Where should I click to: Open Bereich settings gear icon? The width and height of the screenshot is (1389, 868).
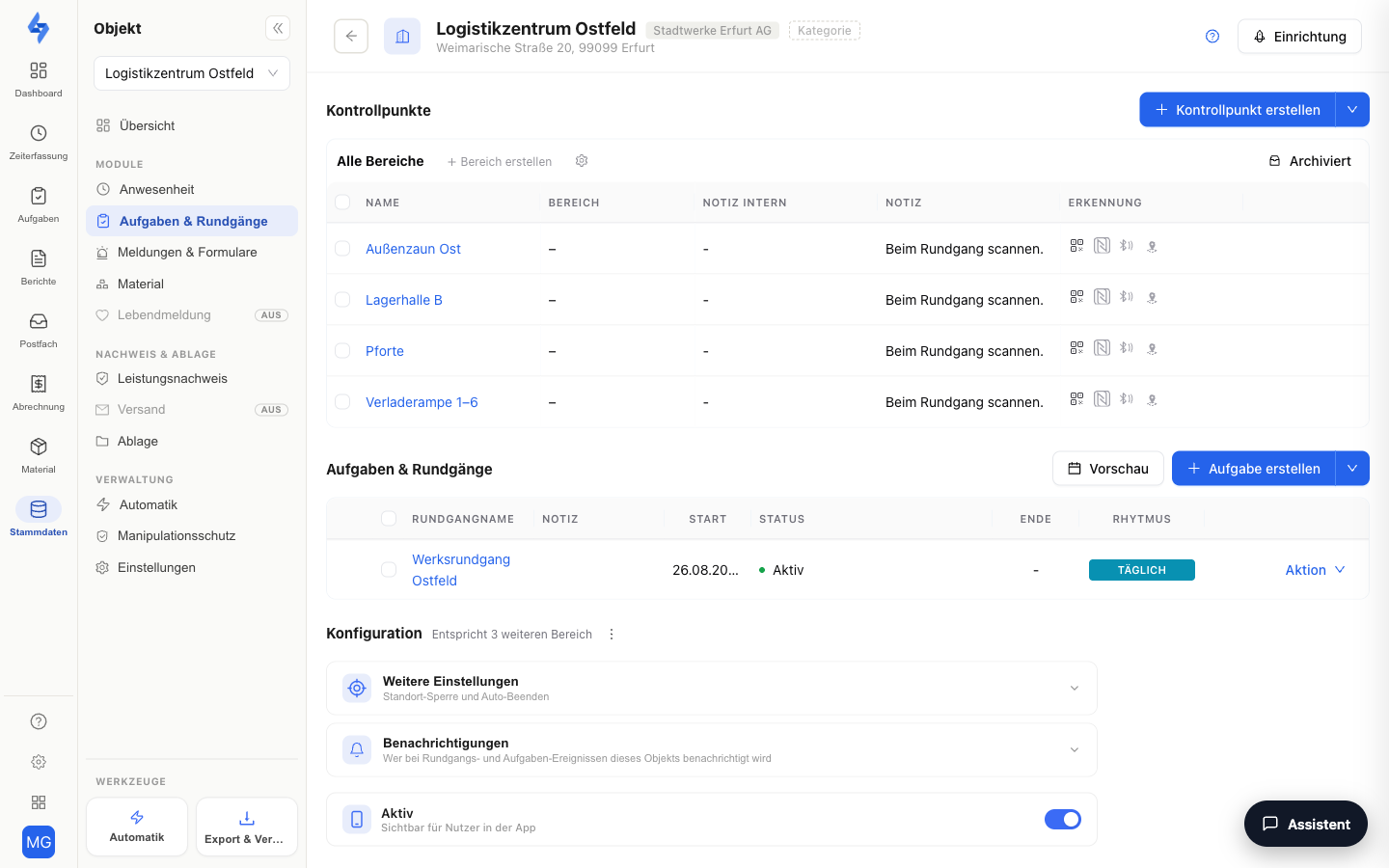click(582, 161)
